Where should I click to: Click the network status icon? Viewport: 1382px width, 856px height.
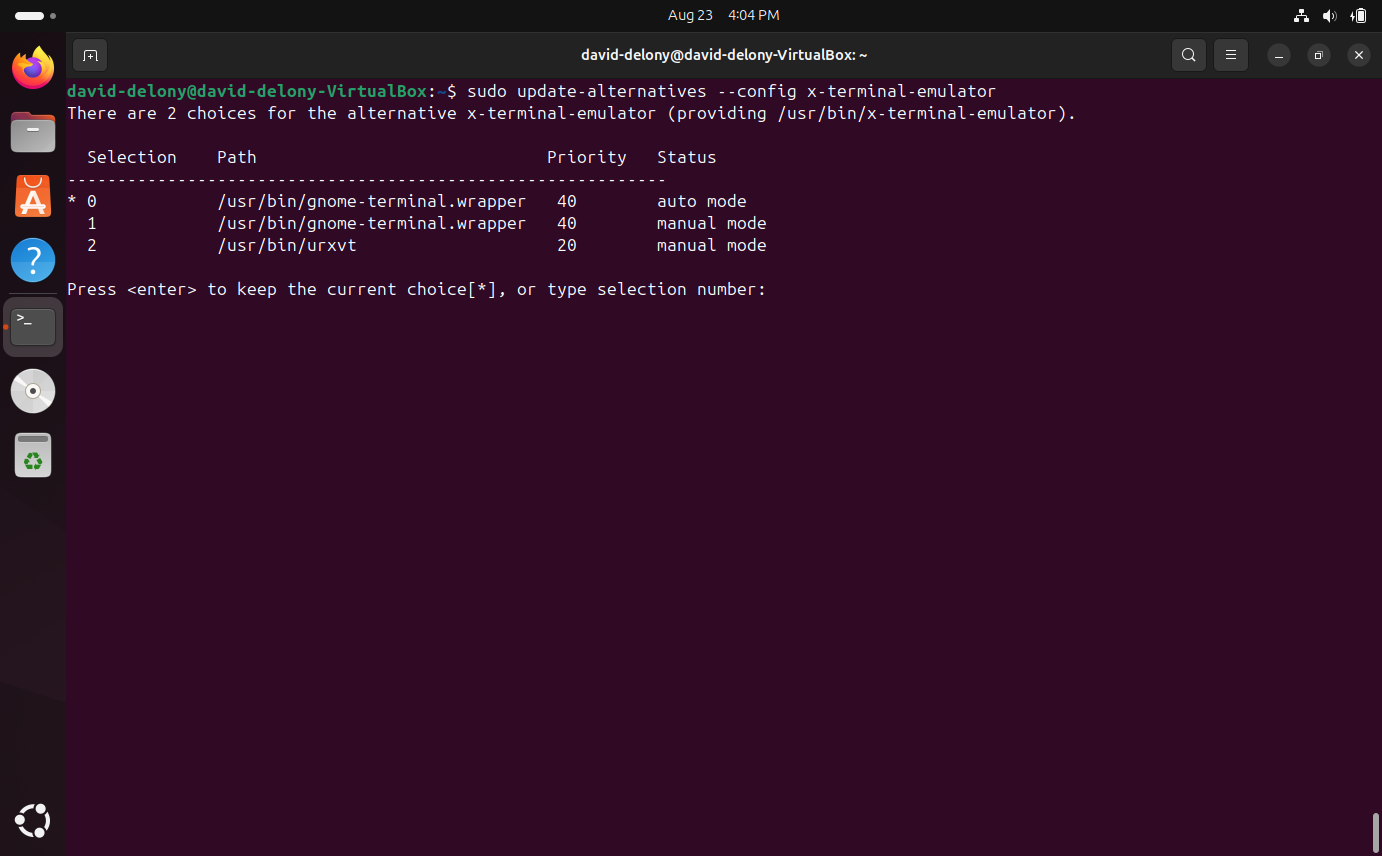pyautogui.click(x=1301, y=16)
